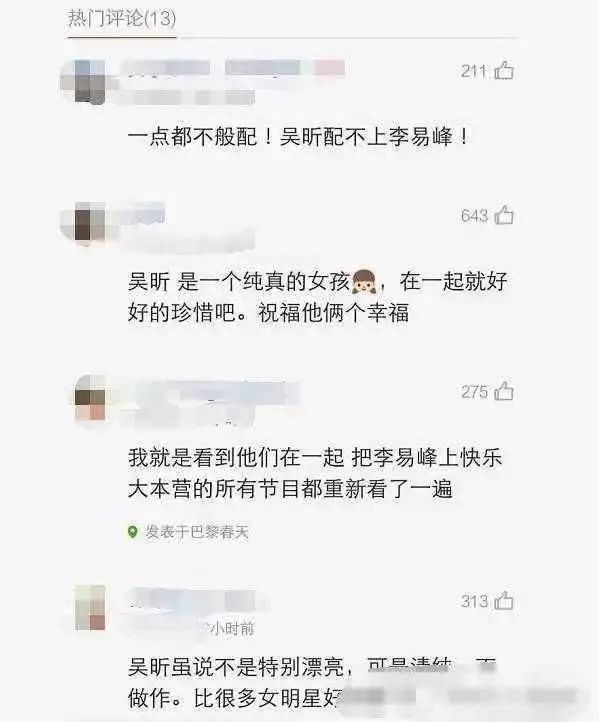Open the 热门评论(13) tab

click(x=122, y=19)
